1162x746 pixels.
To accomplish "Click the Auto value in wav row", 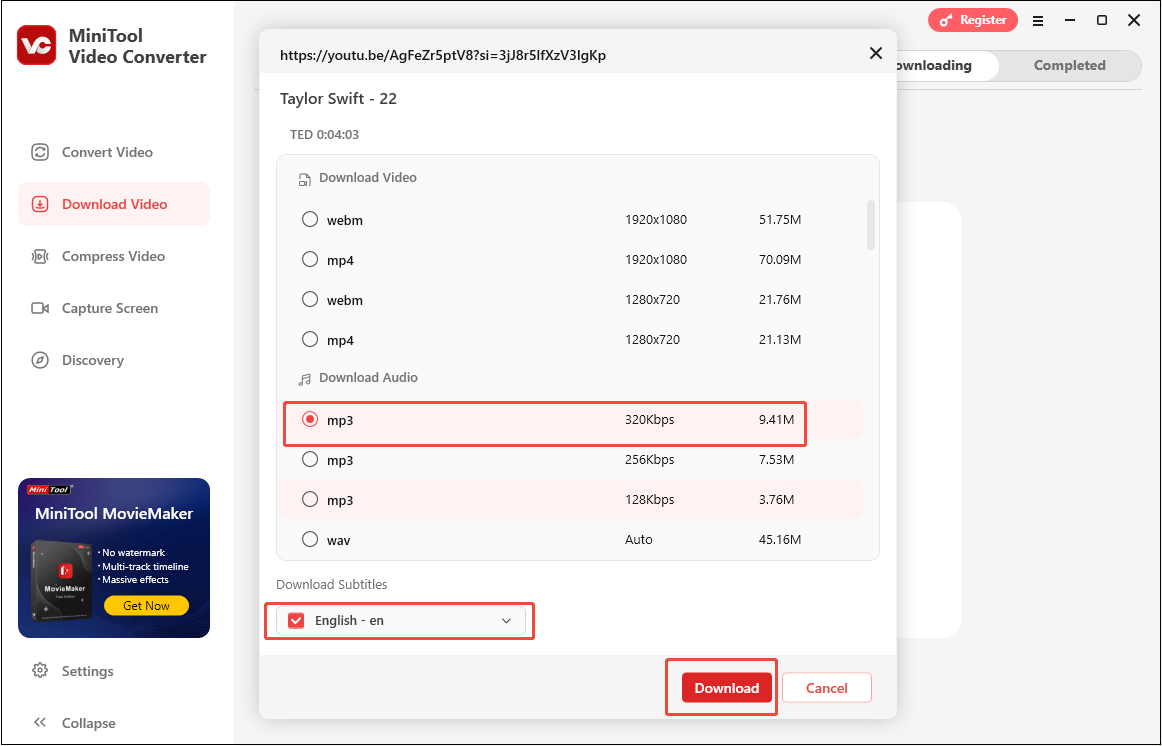I will click(x=638, y=539).
